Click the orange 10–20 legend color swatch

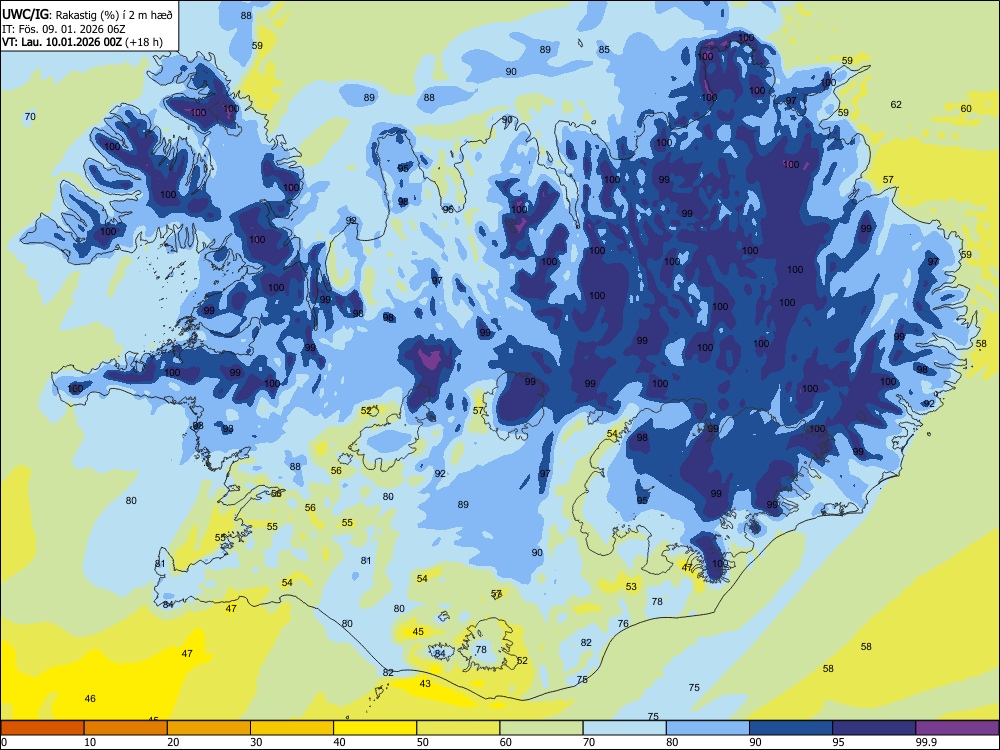point(126,728)
